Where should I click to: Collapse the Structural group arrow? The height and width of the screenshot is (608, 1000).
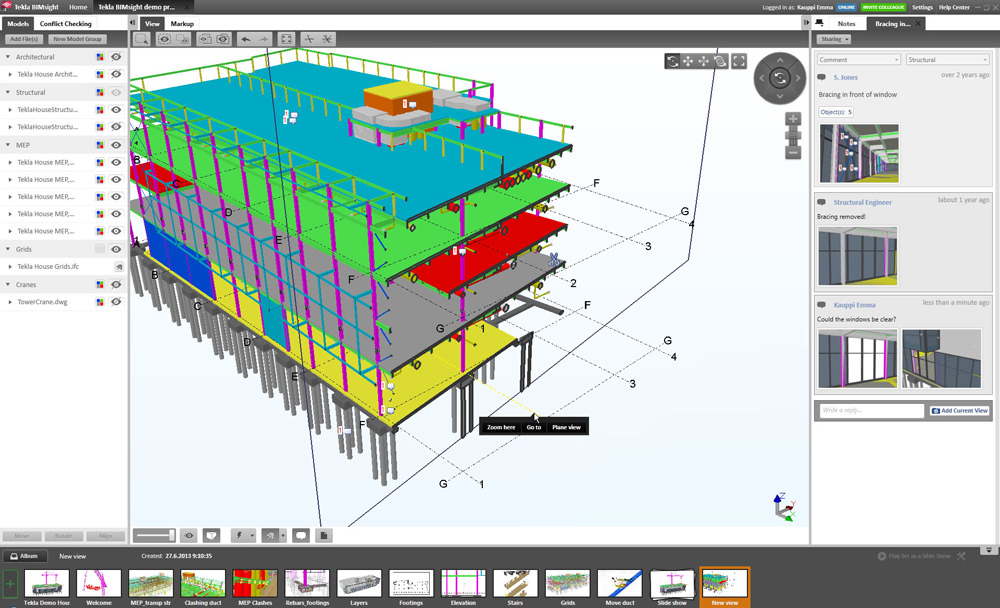[x=8, y=93]
